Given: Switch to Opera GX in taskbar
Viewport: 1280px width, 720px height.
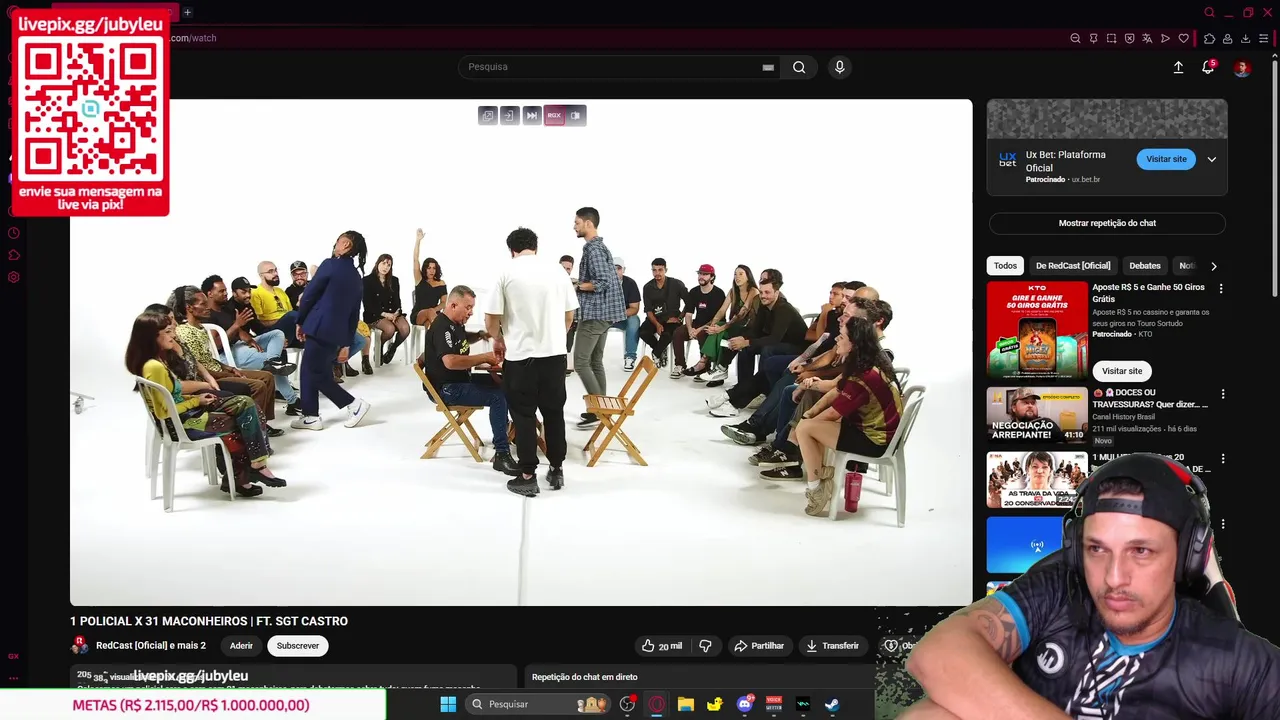Looking at the screenshot, I should pyautogui.click(x=656, y=704).
